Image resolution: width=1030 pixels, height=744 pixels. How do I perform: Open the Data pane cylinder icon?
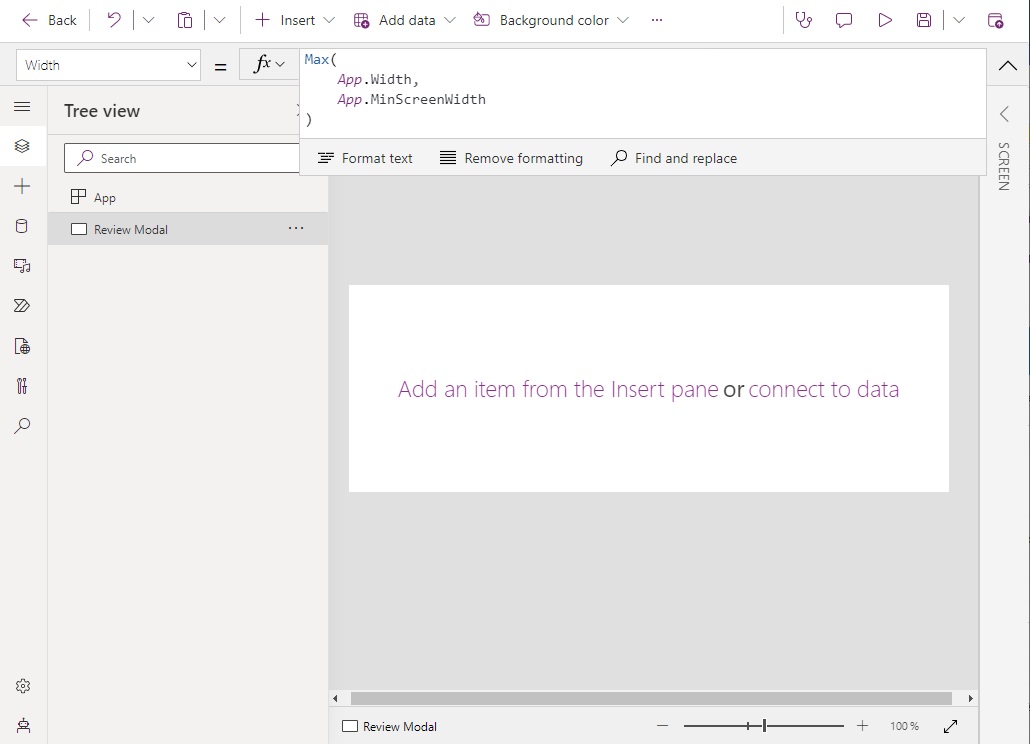tap(22, 226)
